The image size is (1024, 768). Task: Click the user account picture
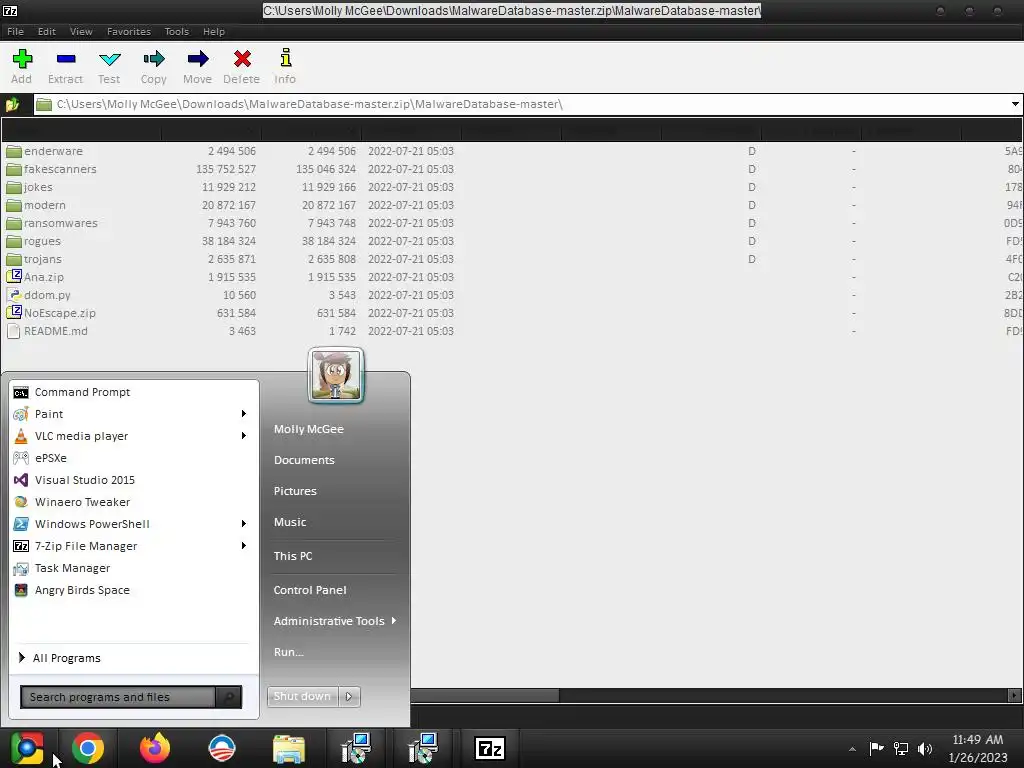pyautogui.click(x=336, y=375)
